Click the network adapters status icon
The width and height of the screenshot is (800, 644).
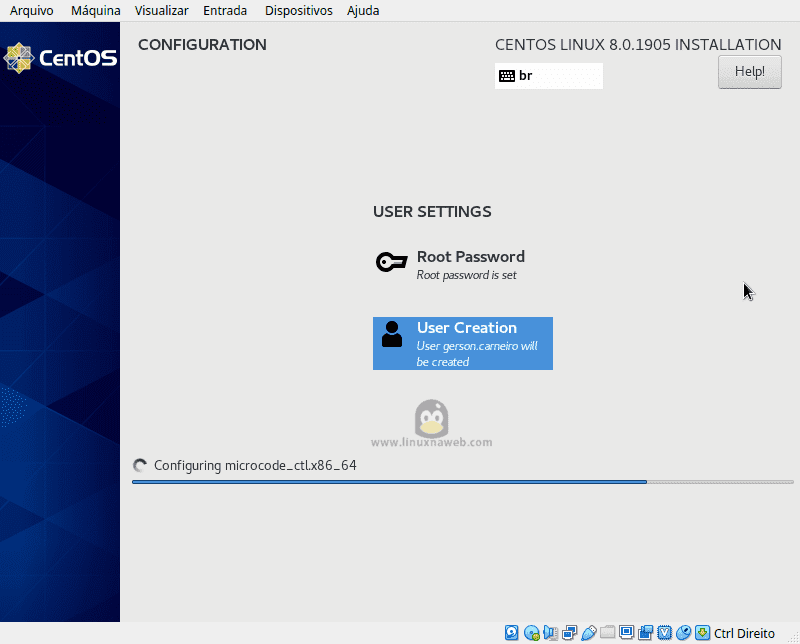(569, 633)
